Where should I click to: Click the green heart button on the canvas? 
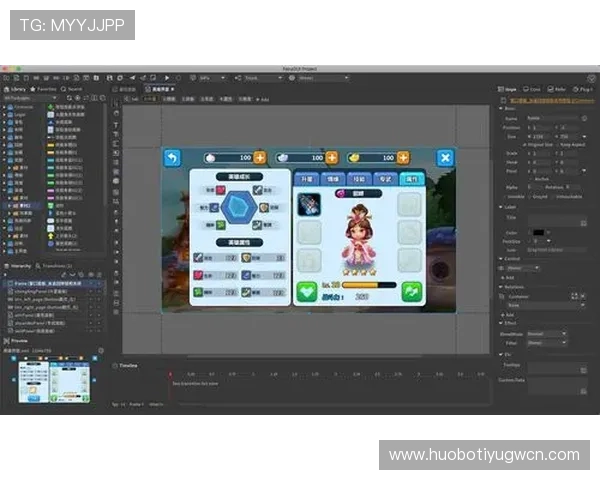click(307, 292)
